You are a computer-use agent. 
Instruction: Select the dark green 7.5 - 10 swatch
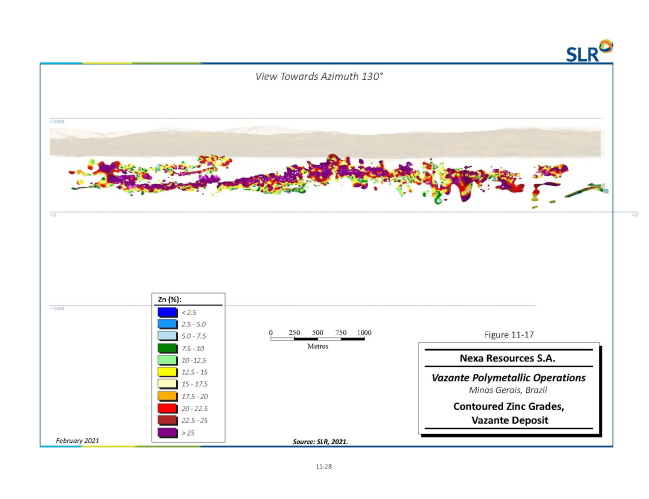[x=165, y=348]
